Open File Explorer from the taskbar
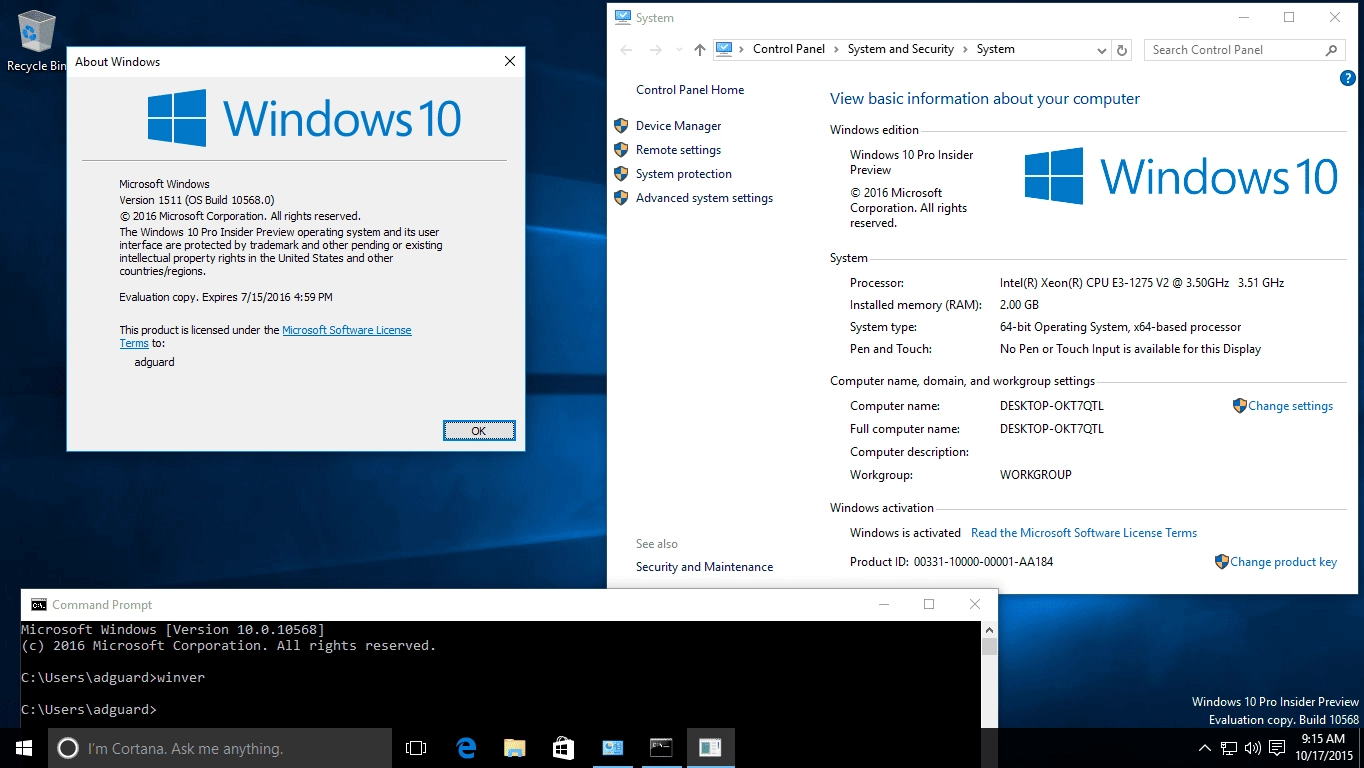Image resolution: width=1364 pixels, height=768 pixels. 514,748
